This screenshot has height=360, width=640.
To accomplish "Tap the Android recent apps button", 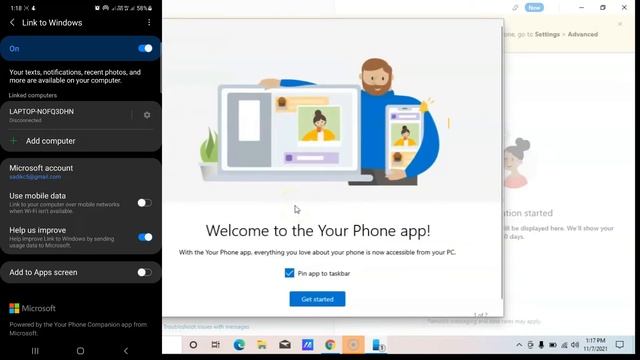I will [35, 351].
